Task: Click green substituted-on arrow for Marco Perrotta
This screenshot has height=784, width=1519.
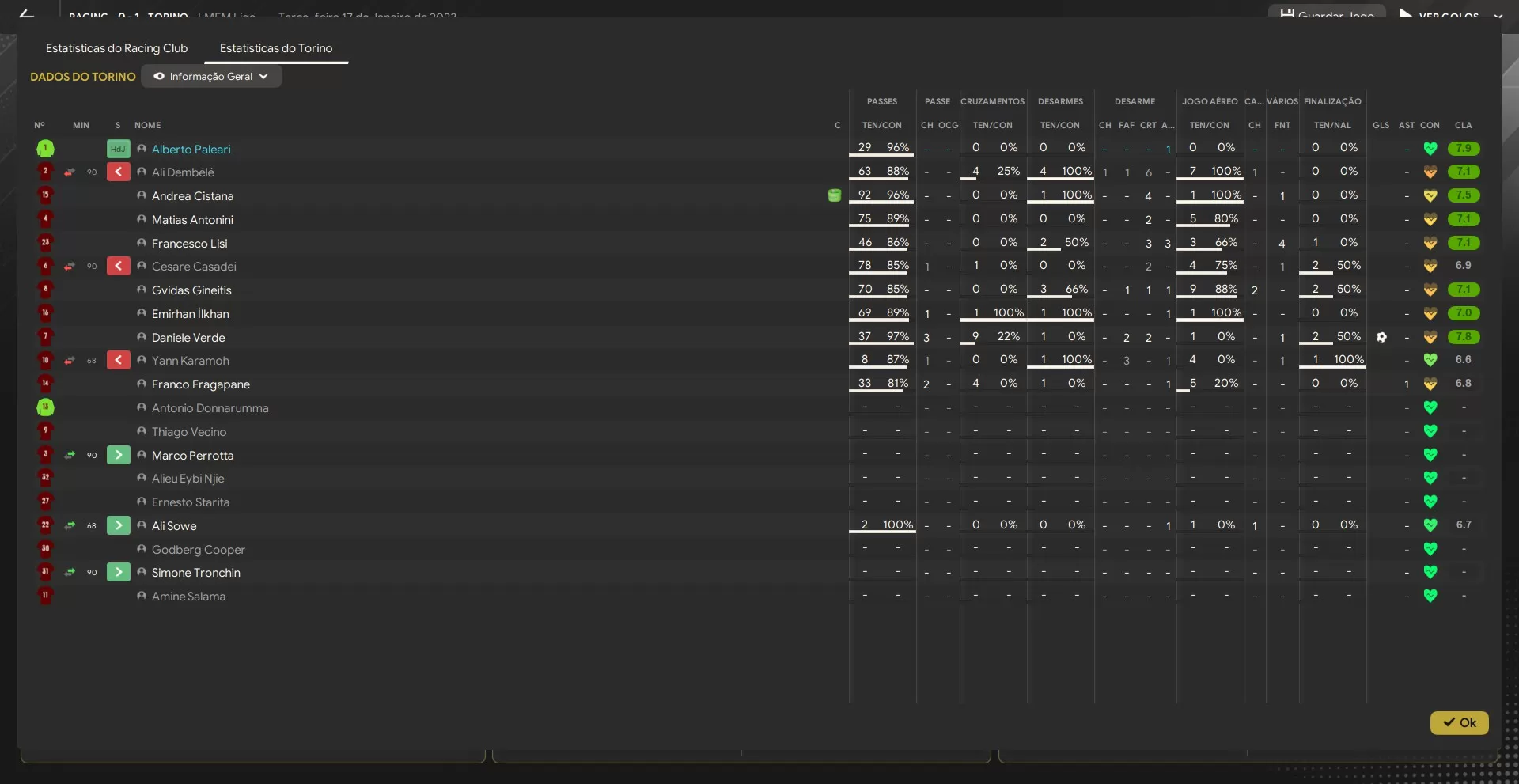Action: [118, 455]
